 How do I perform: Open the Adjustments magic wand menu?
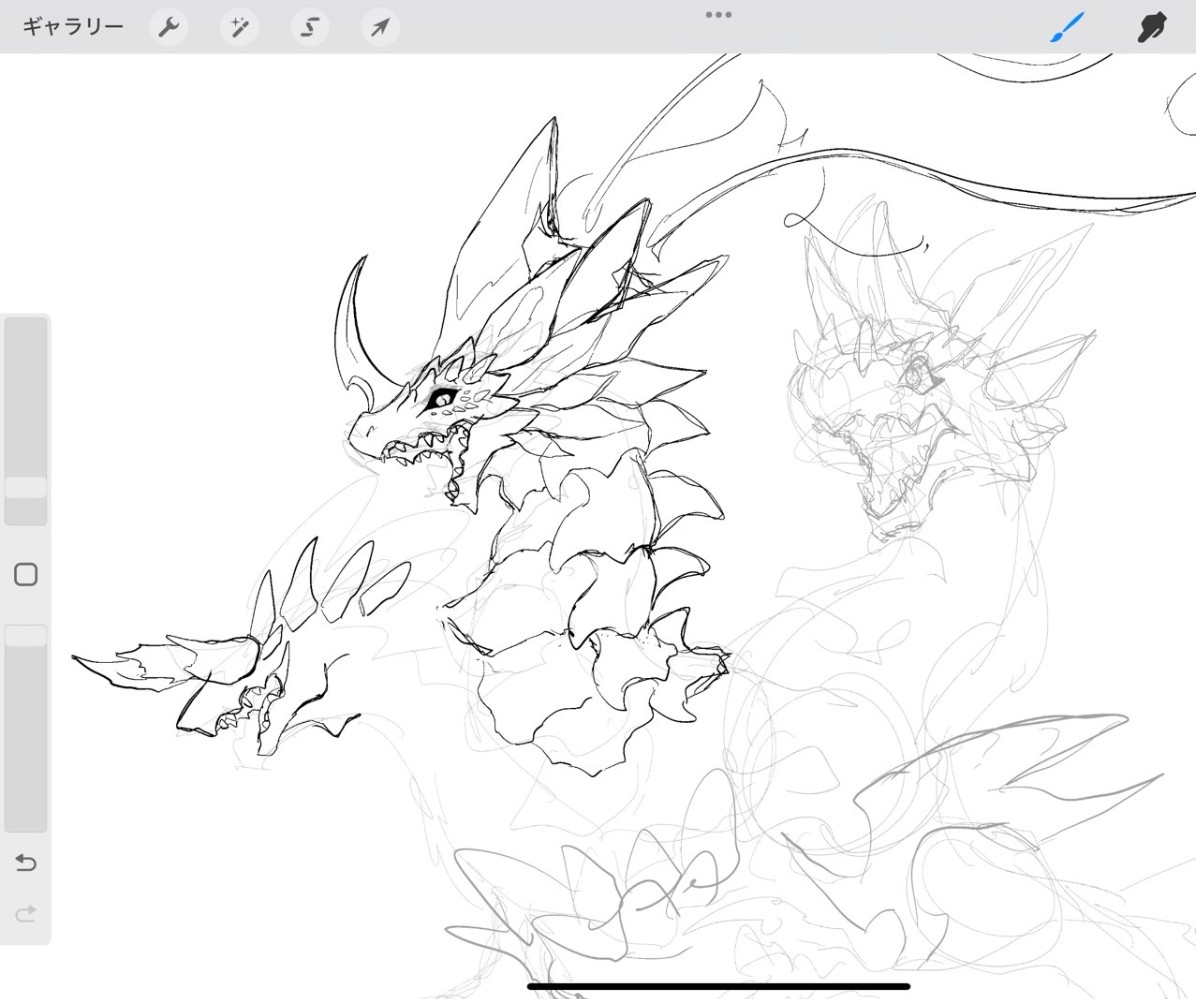click(239, 27)
